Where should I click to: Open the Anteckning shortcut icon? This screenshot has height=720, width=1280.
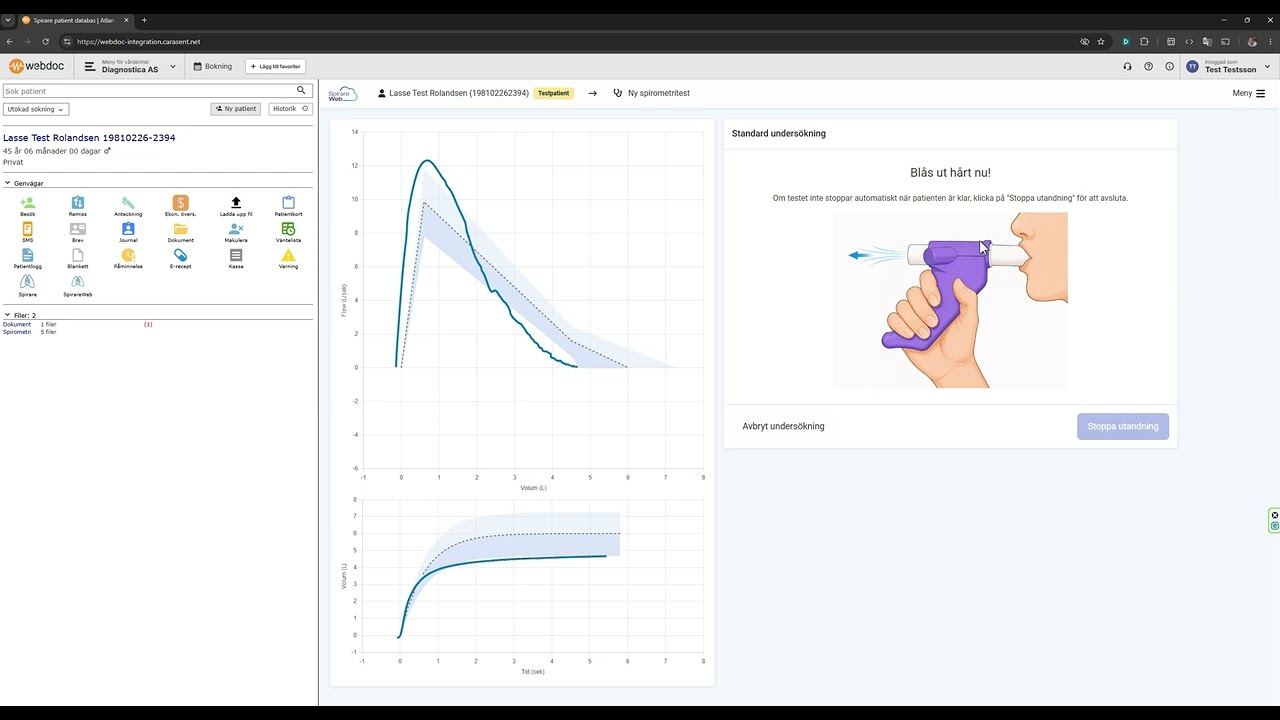coord(128,203)
